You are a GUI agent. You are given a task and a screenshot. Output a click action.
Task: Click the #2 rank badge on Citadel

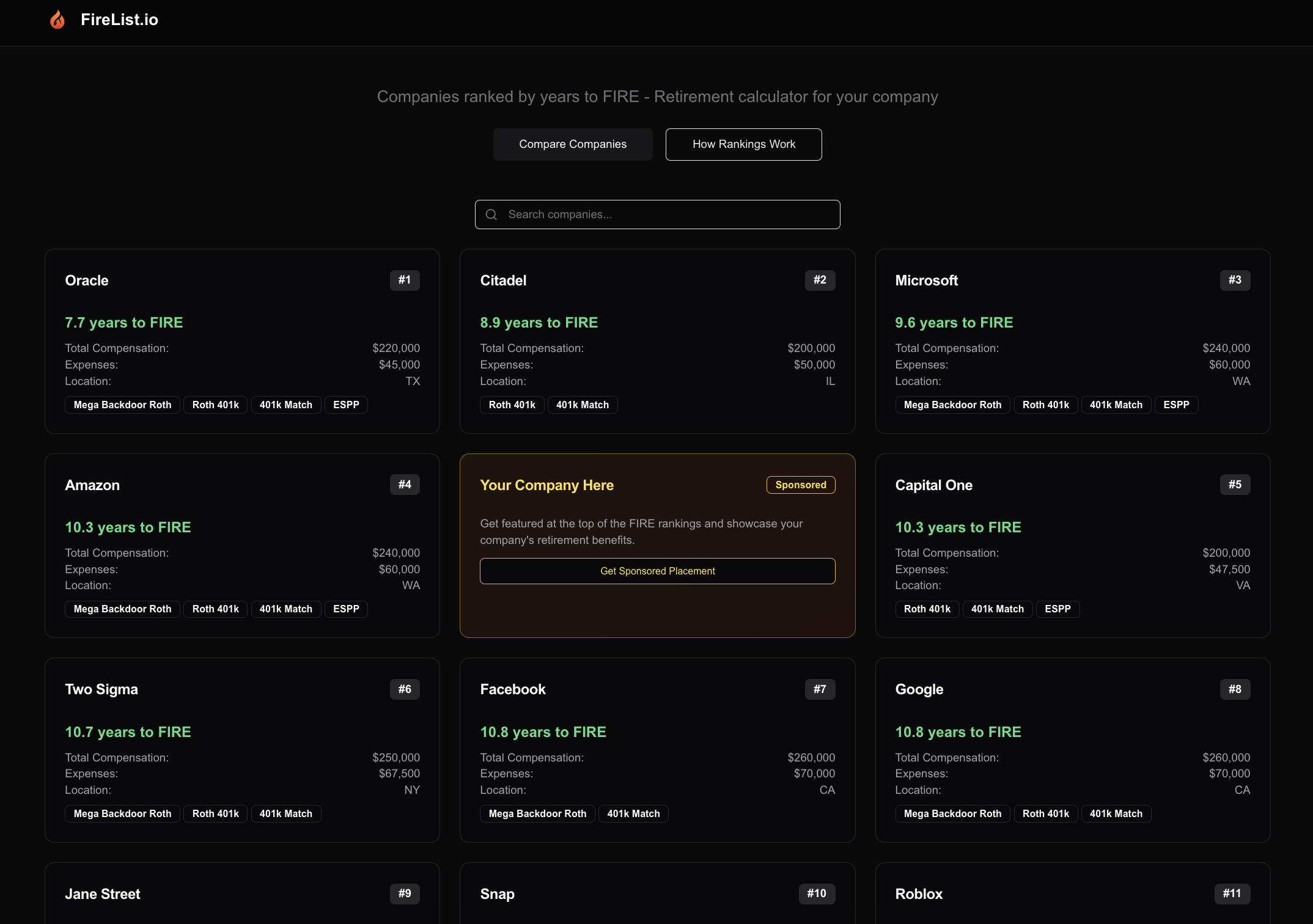[x=820, y=280]
